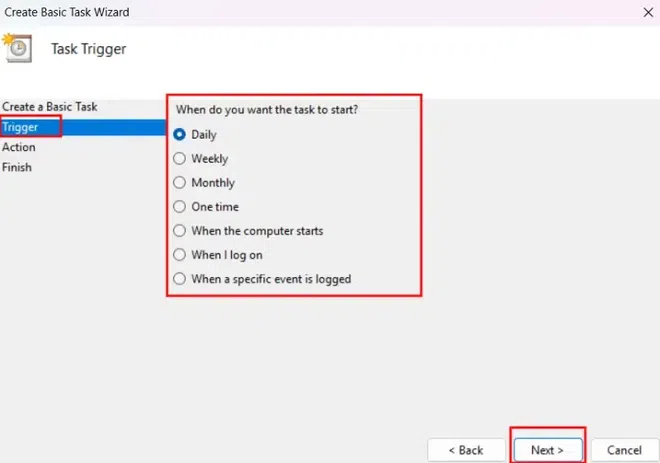
Task: Click the task start question label
Action: pyautogui.click(x=267, y=109)
